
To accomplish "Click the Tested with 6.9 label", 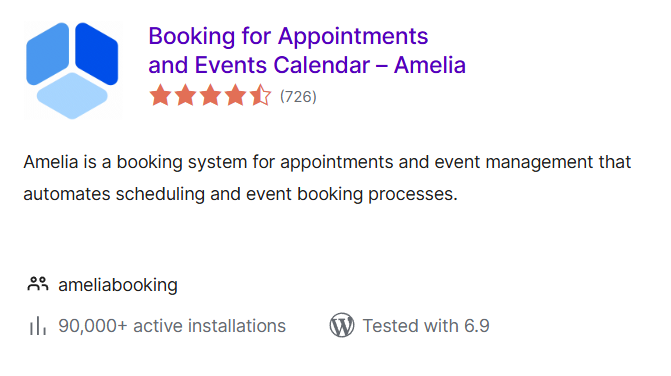I will (x=426, y=326).
